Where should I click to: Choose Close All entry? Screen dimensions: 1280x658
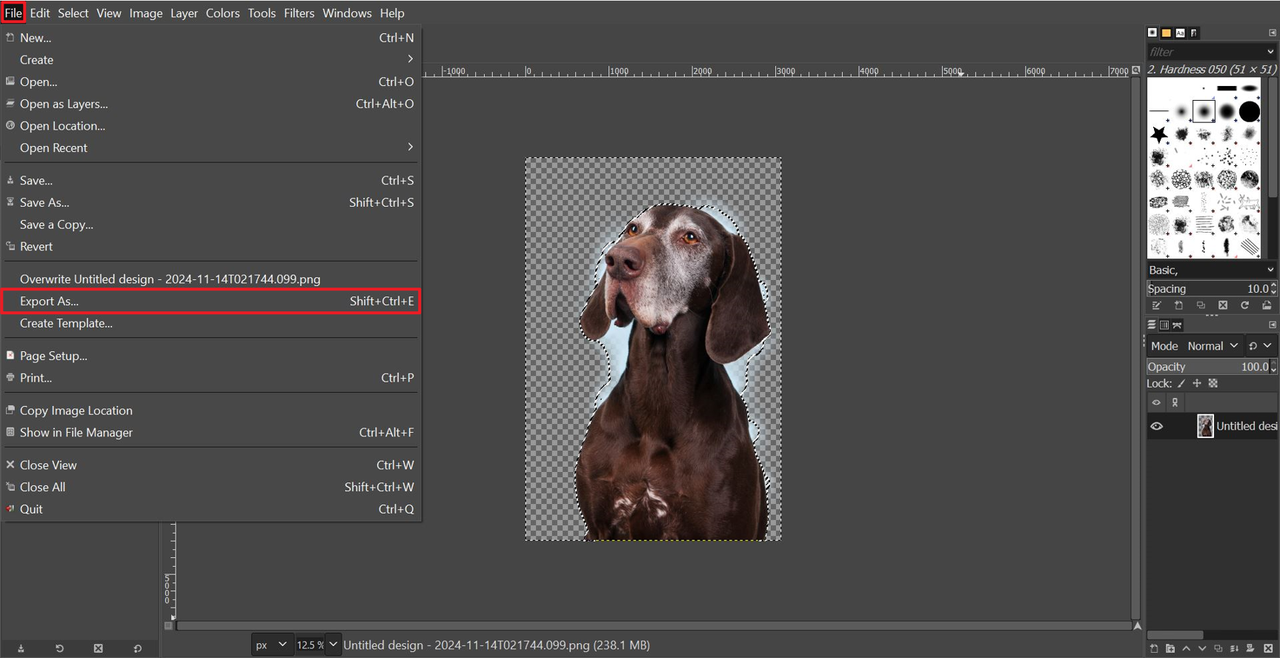click(x=211, y=487)
